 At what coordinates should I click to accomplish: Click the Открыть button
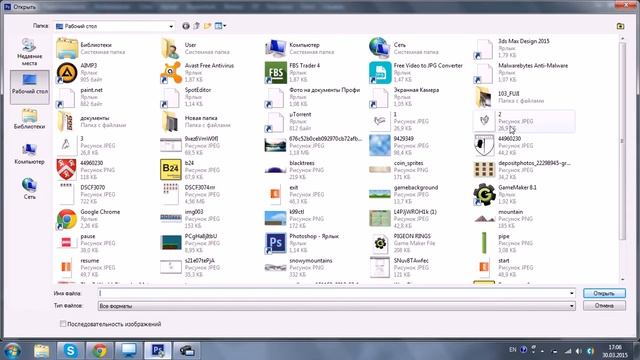[x=604, y=293]
